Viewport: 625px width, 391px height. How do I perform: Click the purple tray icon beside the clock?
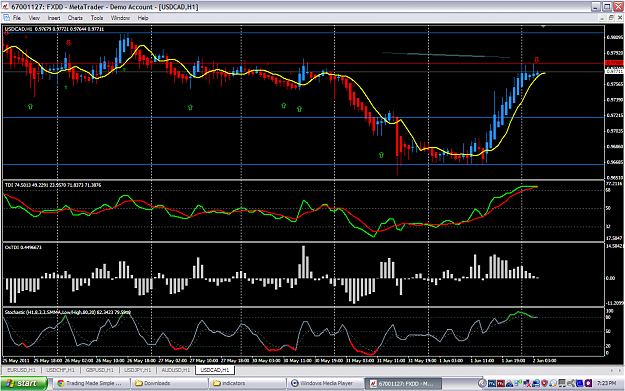588,383
